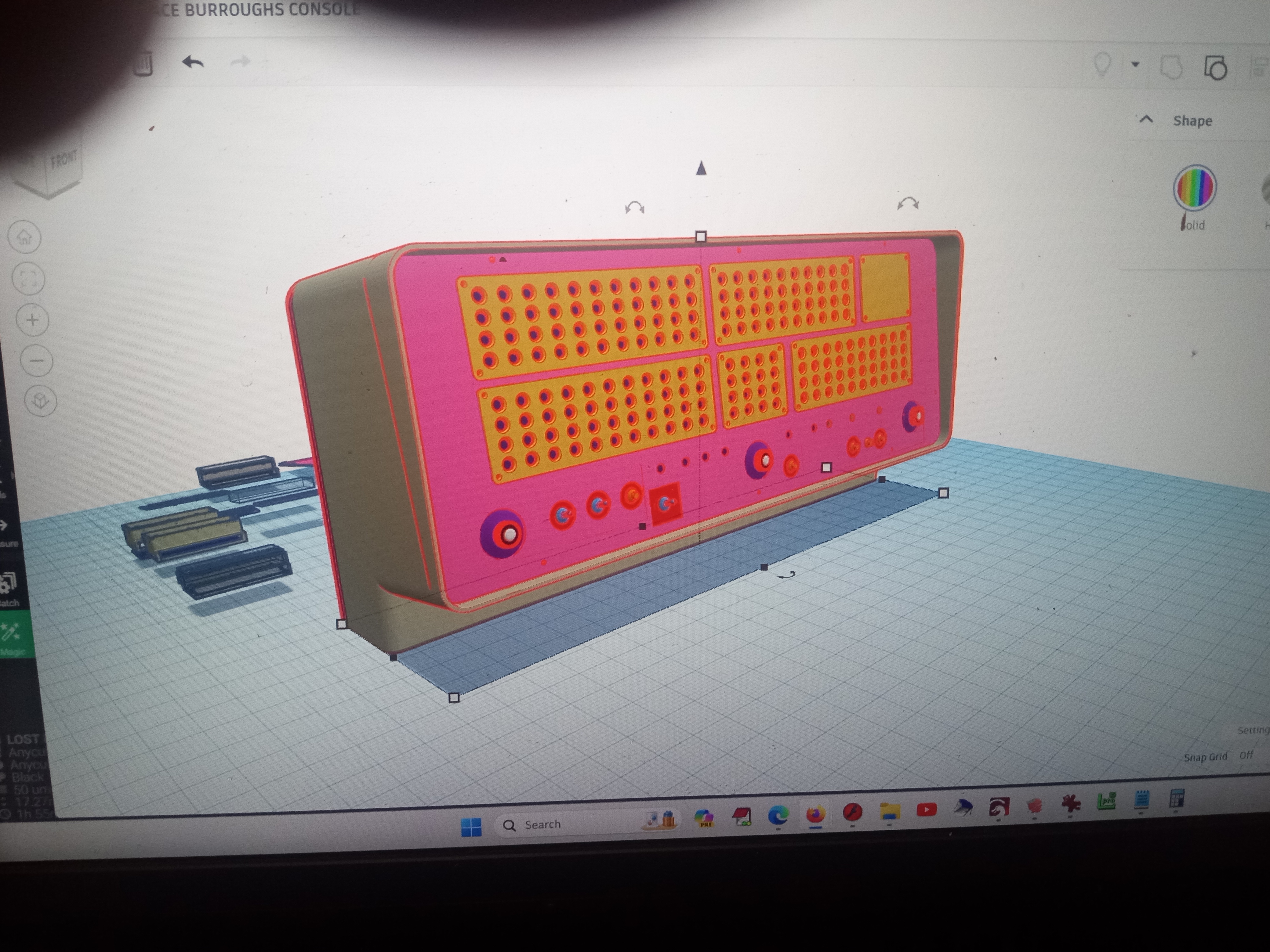Click the Zoom out minus button

(x=37, y=361)
